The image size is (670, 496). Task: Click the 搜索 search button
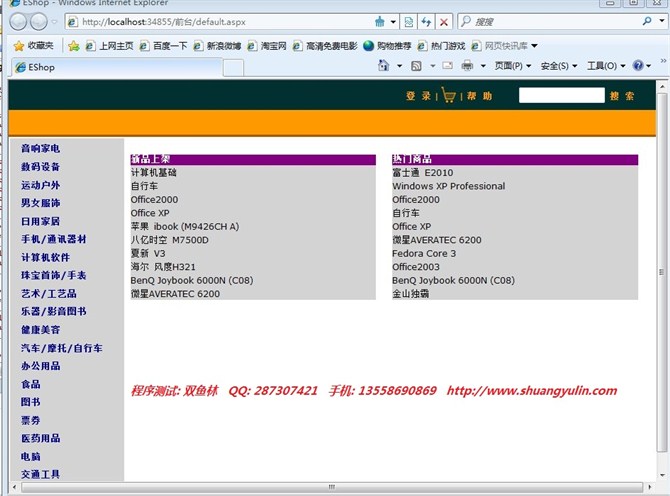click(622, 96)
